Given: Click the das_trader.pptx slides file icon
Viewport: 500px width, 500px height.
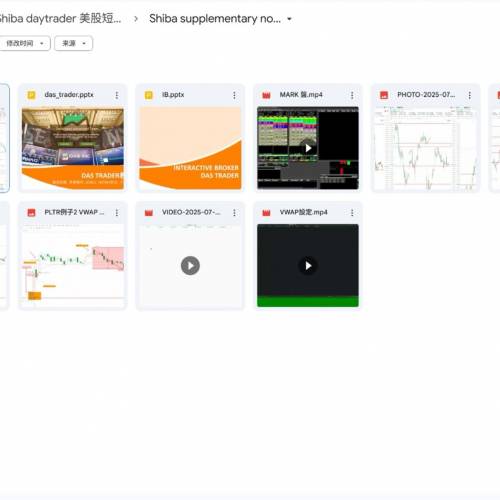Looking at the screenshot, I should (x=31, y=95).
